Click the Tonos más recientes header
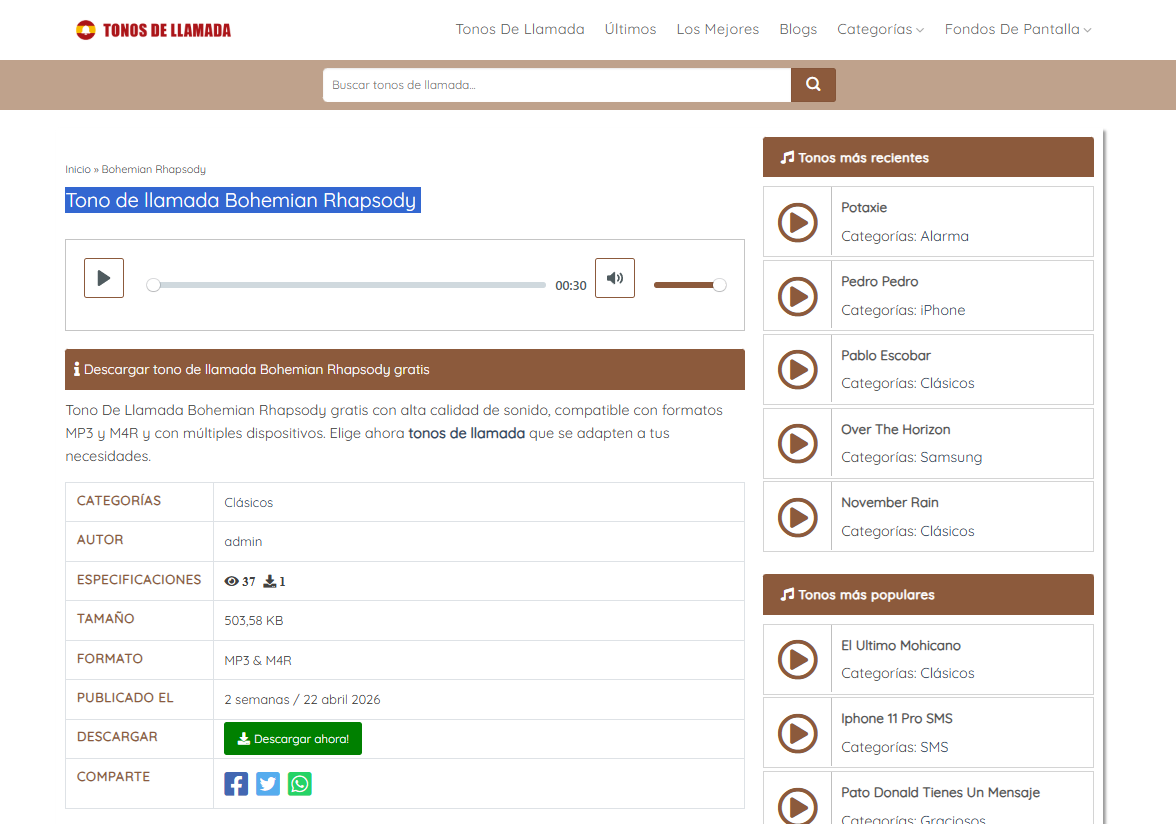1176x824 pixels. tap(928, 157)
